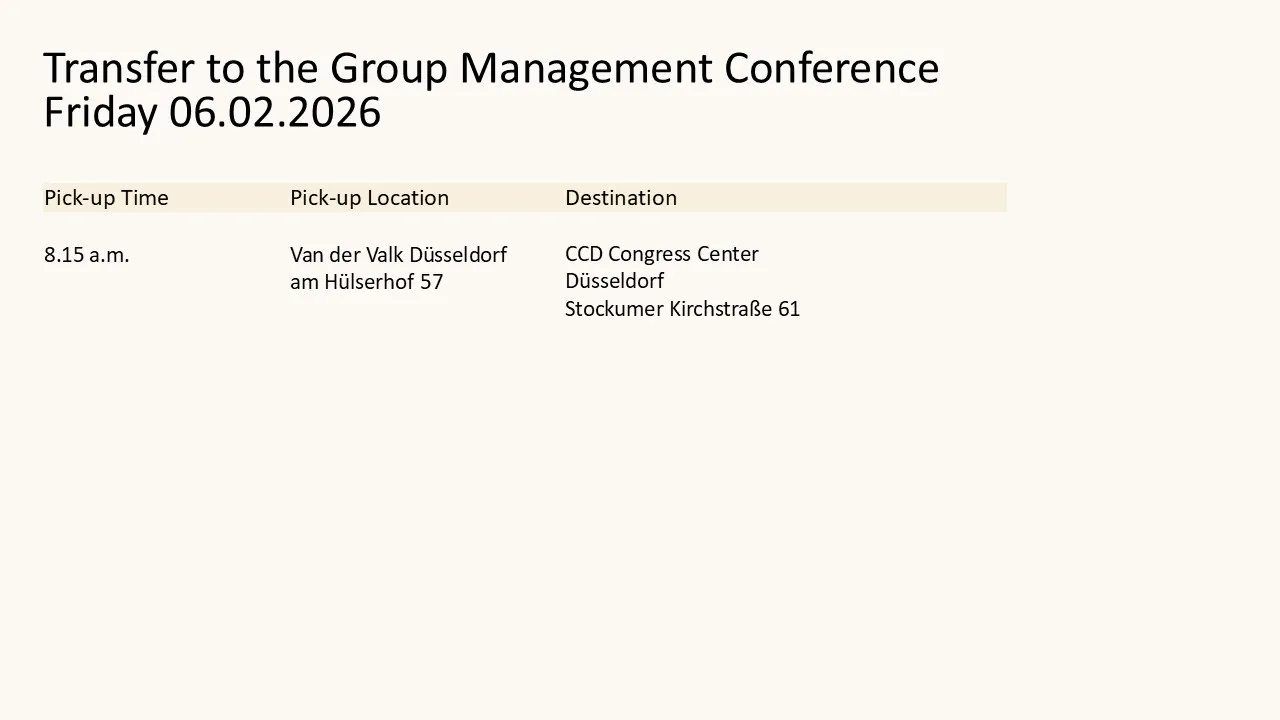Screen dimensions: 1280x720
Task: Click "Düsseldorf" in the pick-up location cell
Action: pyautogui.click(x=458, y=255)
